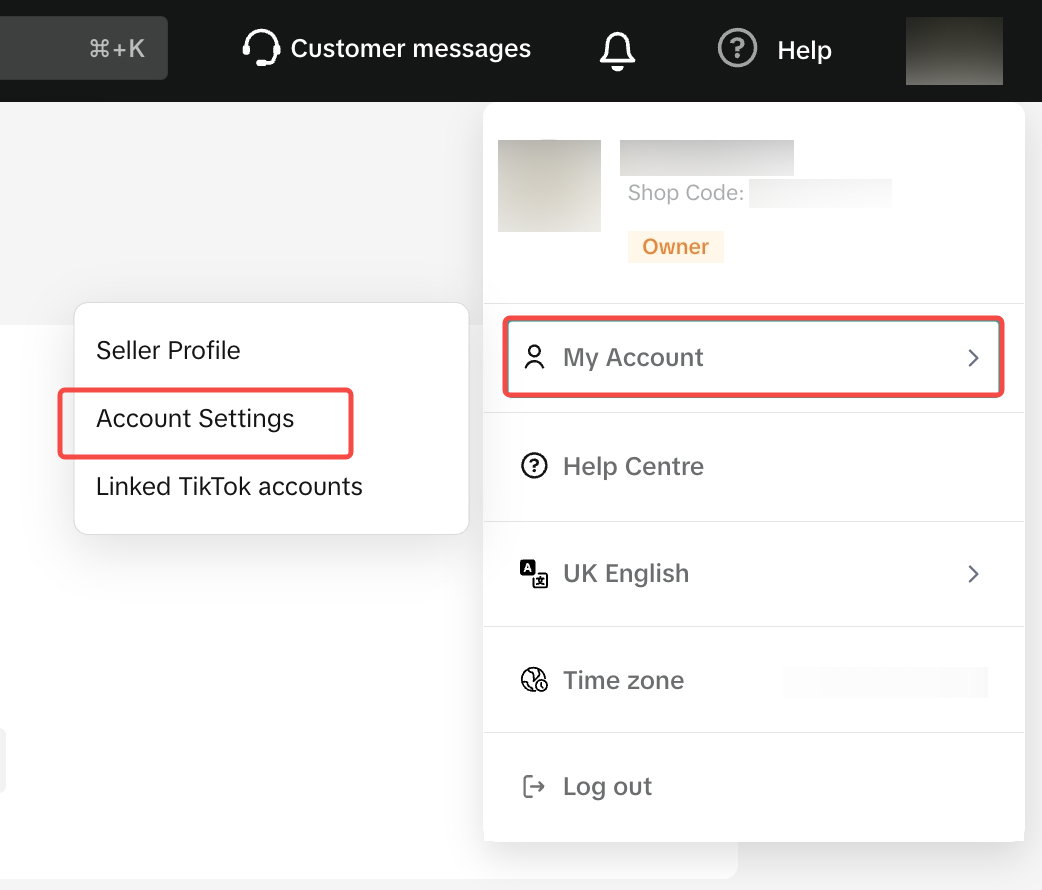
Task: Select the Time zone menu row
Action: pyautogui.click(x=700, y=681)
